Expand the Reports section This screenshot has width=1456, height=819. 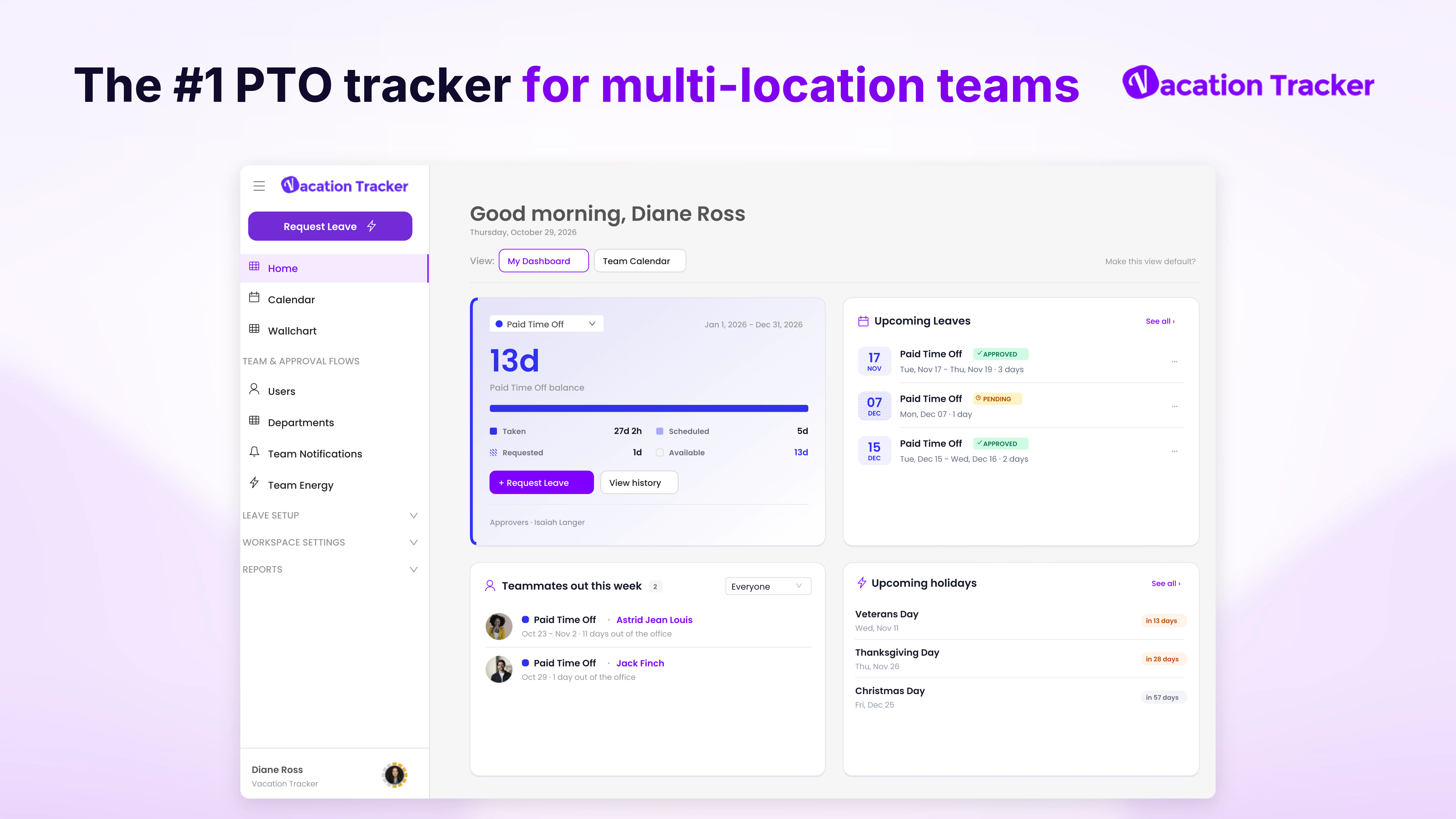click(x=330, y=569)
